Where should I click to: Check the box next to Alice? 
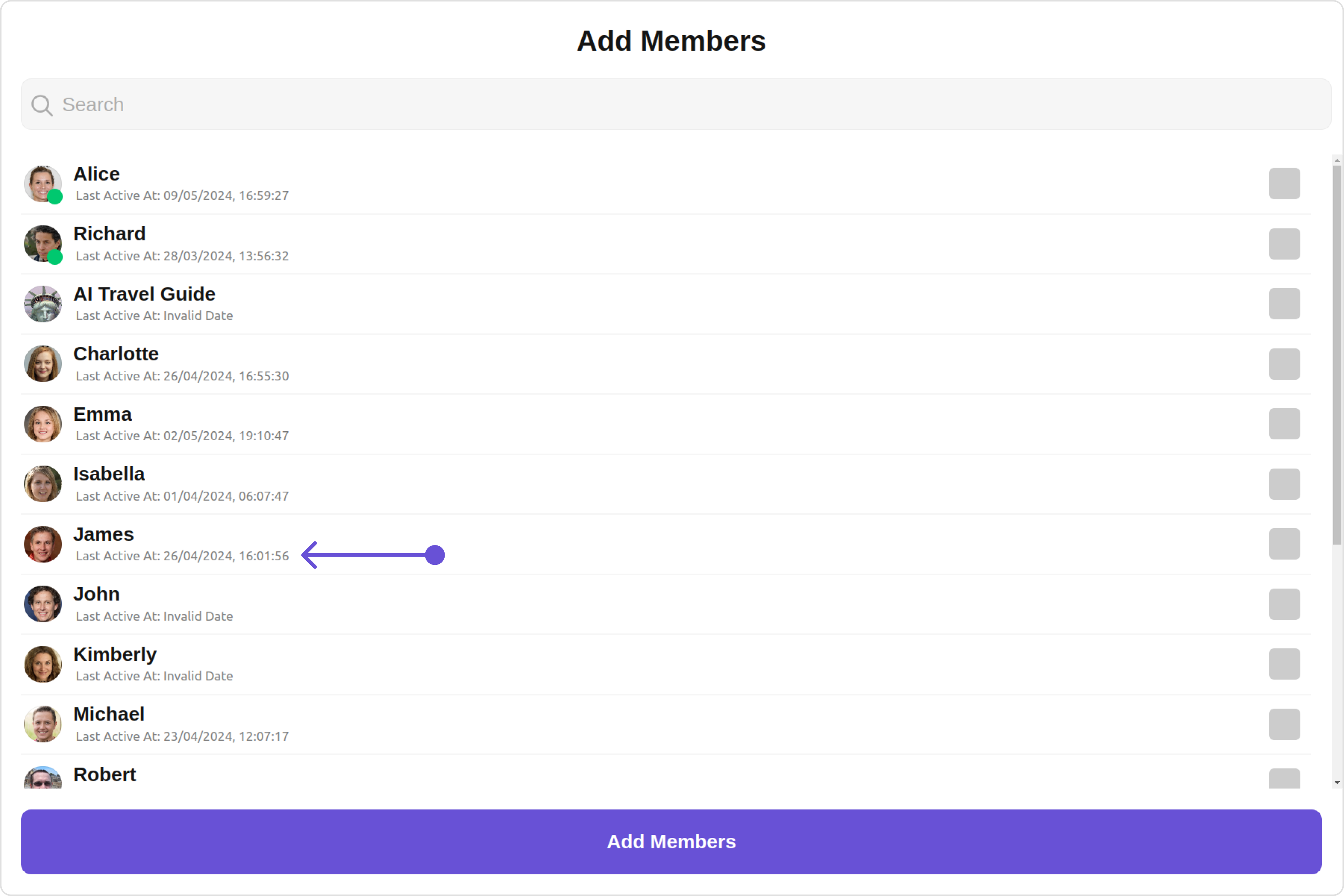click(x=1284, y=183)
